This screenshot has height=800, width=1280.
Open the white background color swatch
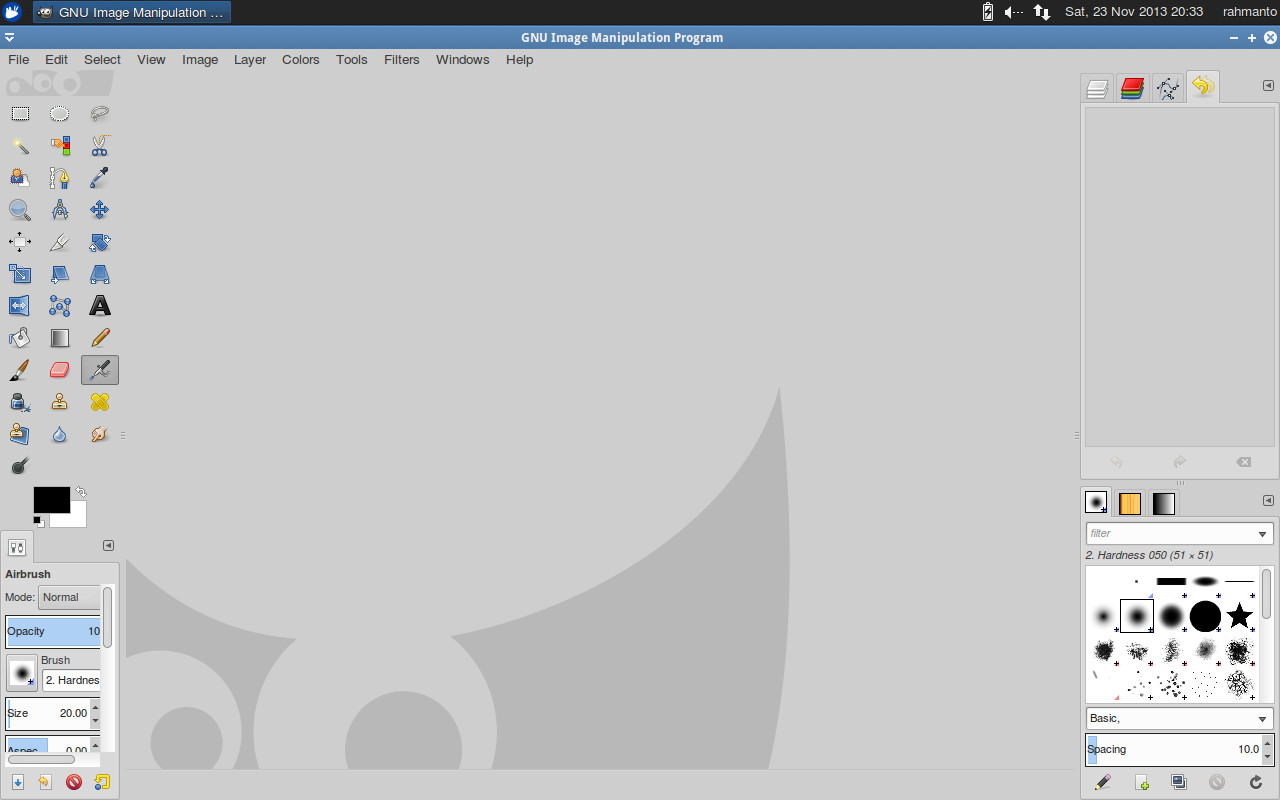coord(78,518)
